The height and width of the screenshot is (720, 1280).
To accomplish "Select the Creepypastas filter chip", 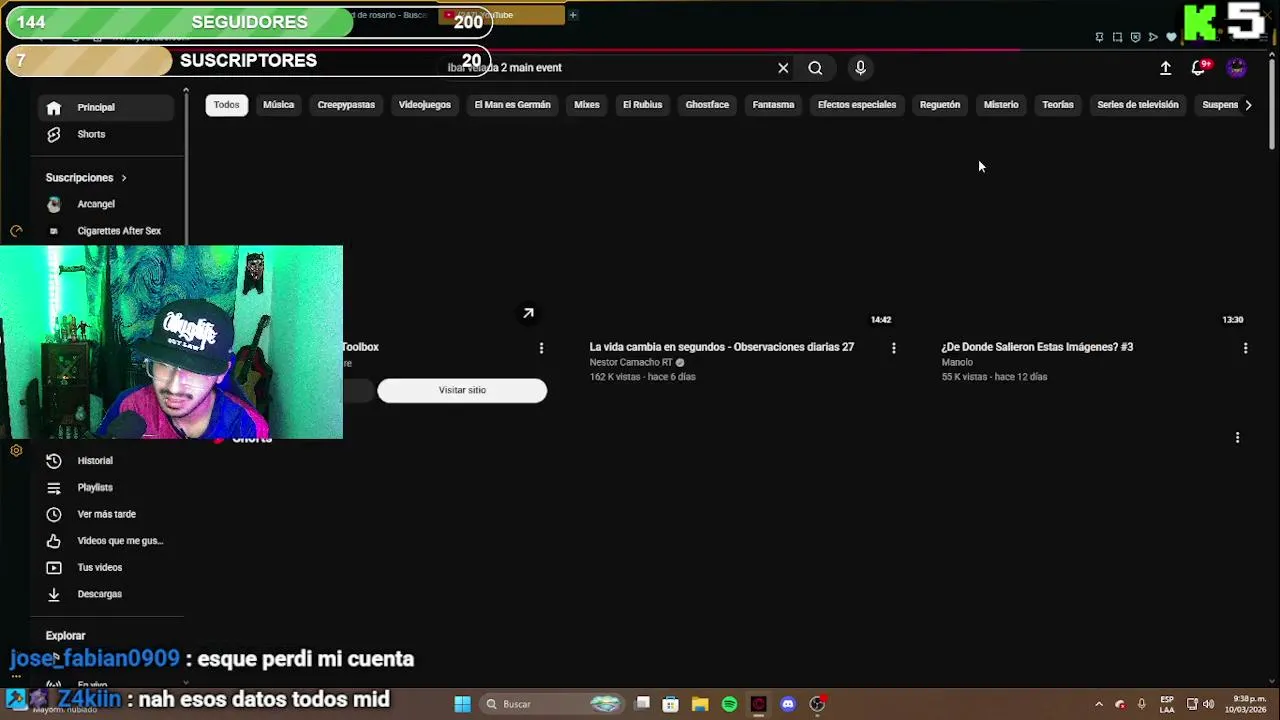I will (346, 105).
